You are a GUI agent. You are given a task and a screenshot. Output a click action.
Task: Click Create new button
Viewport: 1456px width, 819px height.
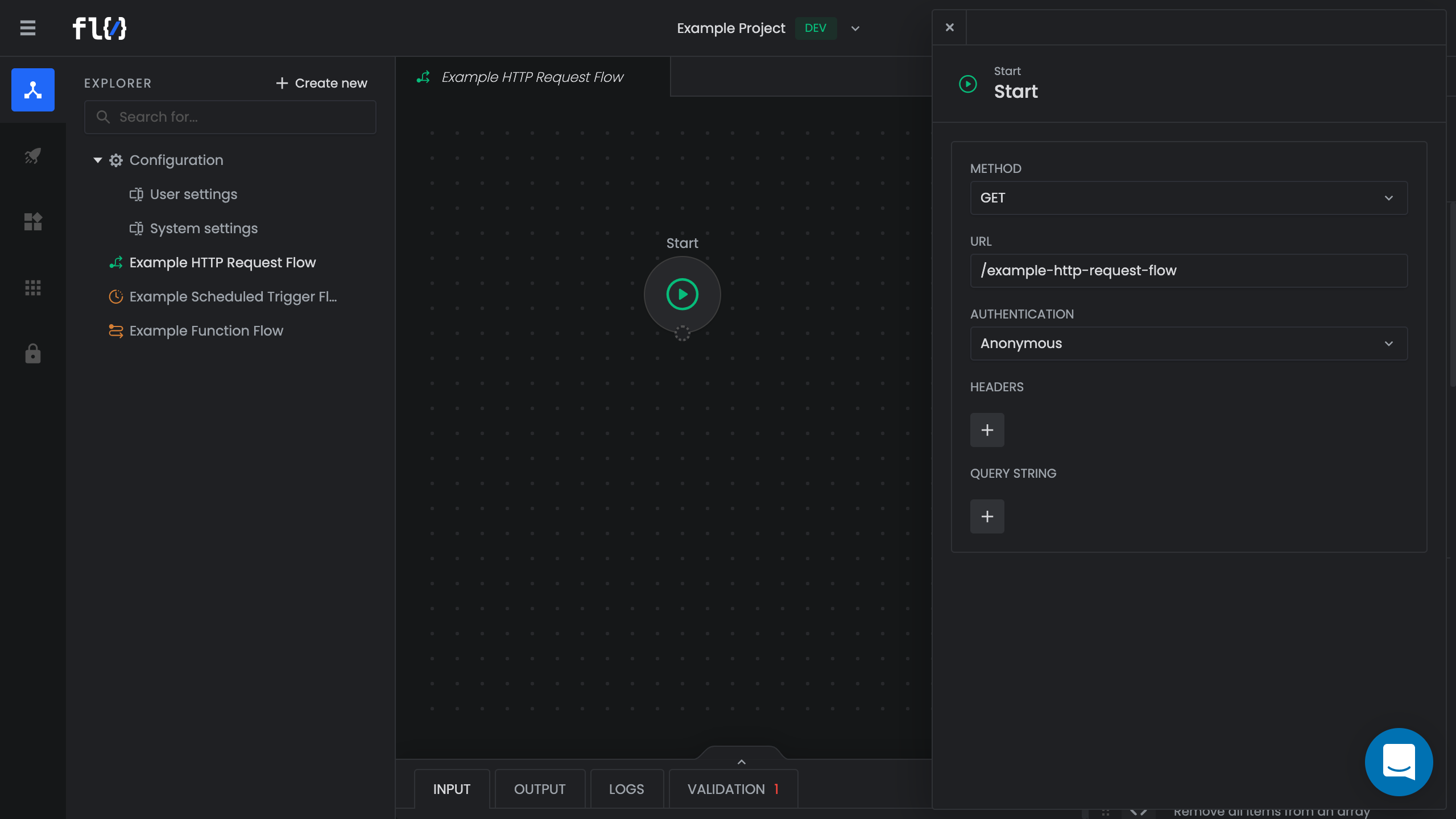[321, 83]
